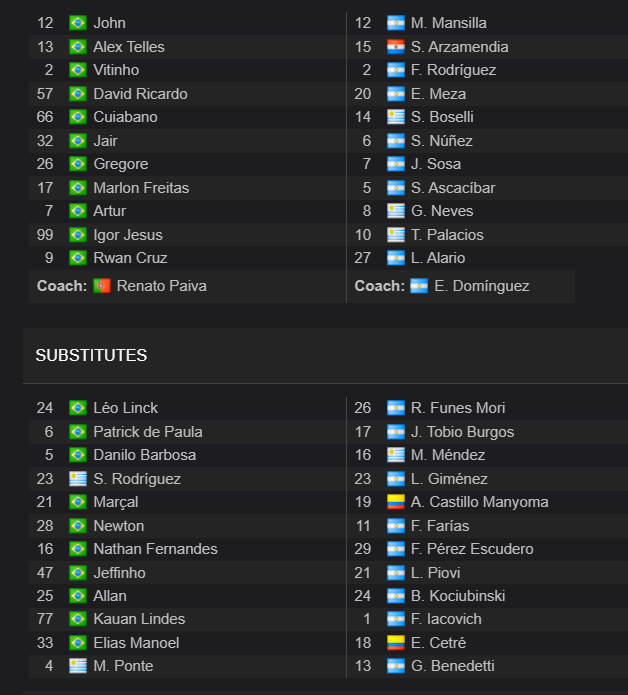This screenshot has height=695, width=628.
Task: Click the Portugal flag beside coach Renato Paiva
Action: coord(102,286)
